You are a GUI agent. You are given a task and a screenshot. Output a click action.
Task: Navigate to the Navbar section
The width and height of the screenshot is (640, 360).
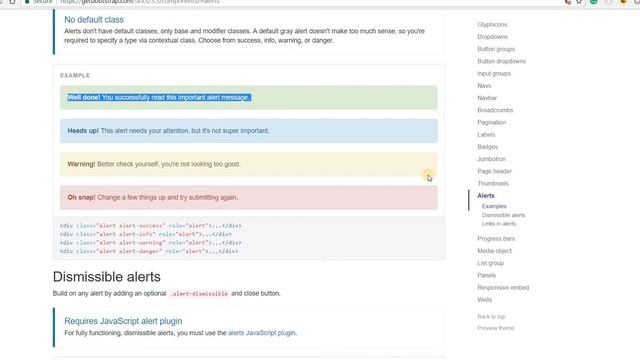click(x=487, y=98)
